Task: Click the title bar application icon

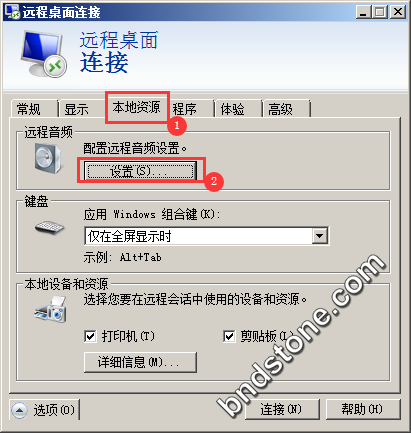Action: 13,12
